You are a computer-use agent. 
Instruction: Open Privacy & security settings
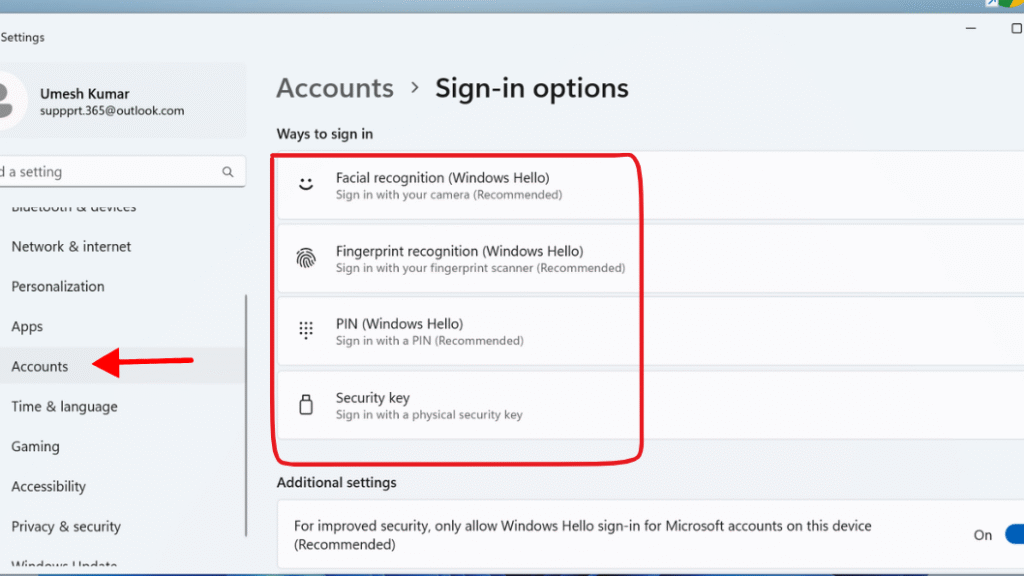[x=66, y=526]
